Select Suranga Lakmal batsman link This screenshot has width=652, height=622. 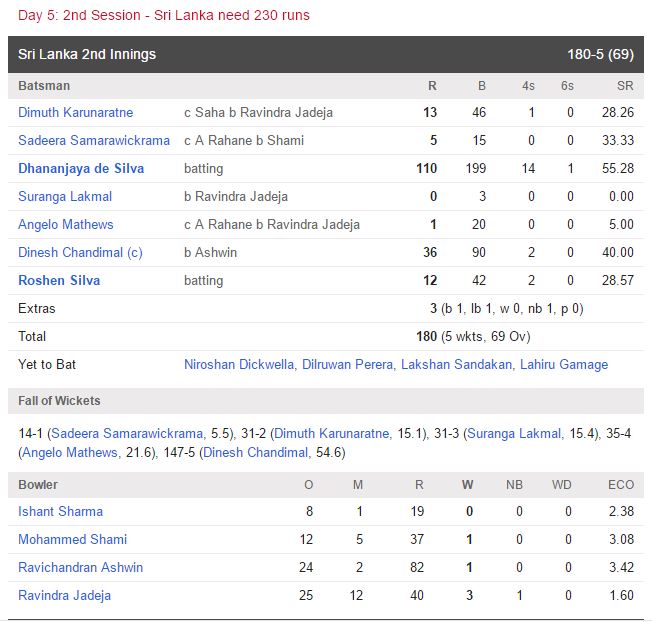click(x=65, y=197)
